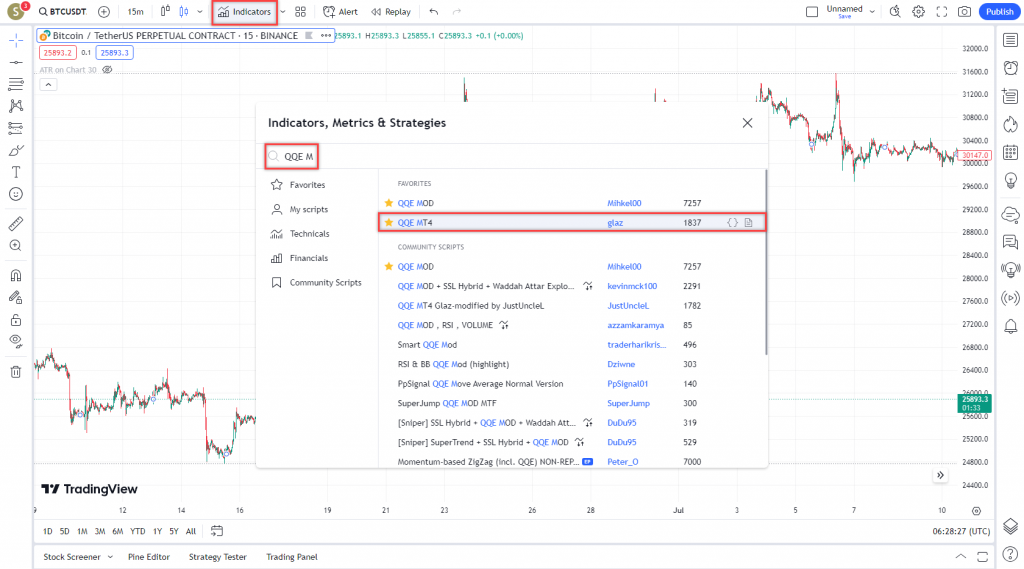The height and width of the screenshot is (569, 1024).
Task: Open the 15m interval selector
Action: (x=135, y=12)
